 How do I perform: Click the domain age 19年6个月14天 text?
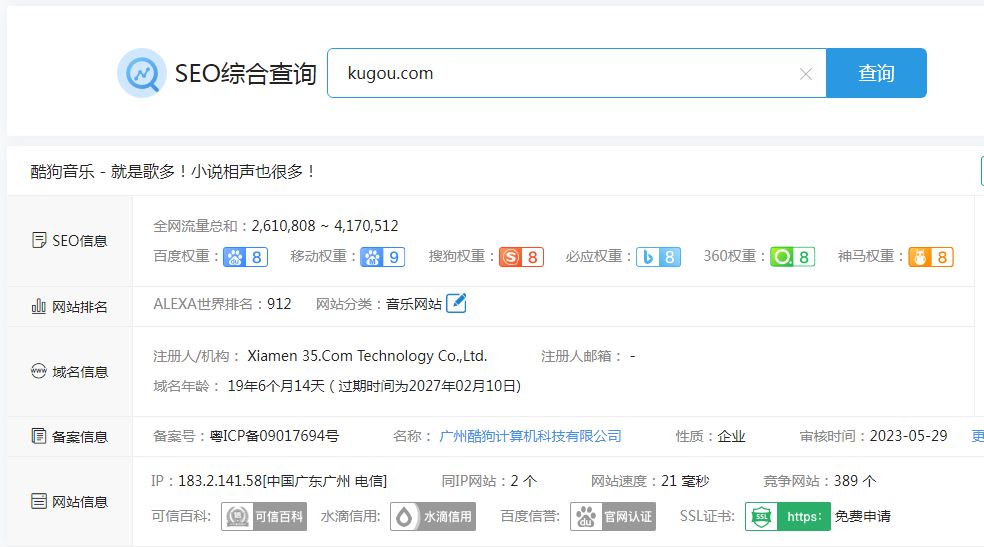275,386
